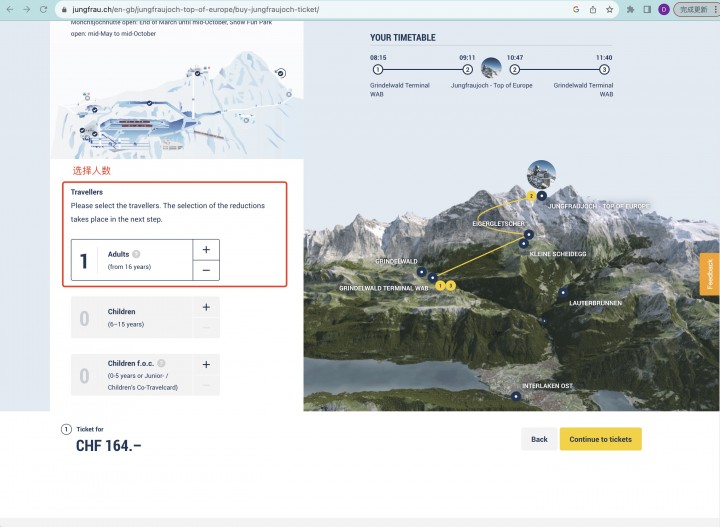Screen dimensions: 720x527
Task: Decrease Children 6–15 years count
Action: (206, 328)
